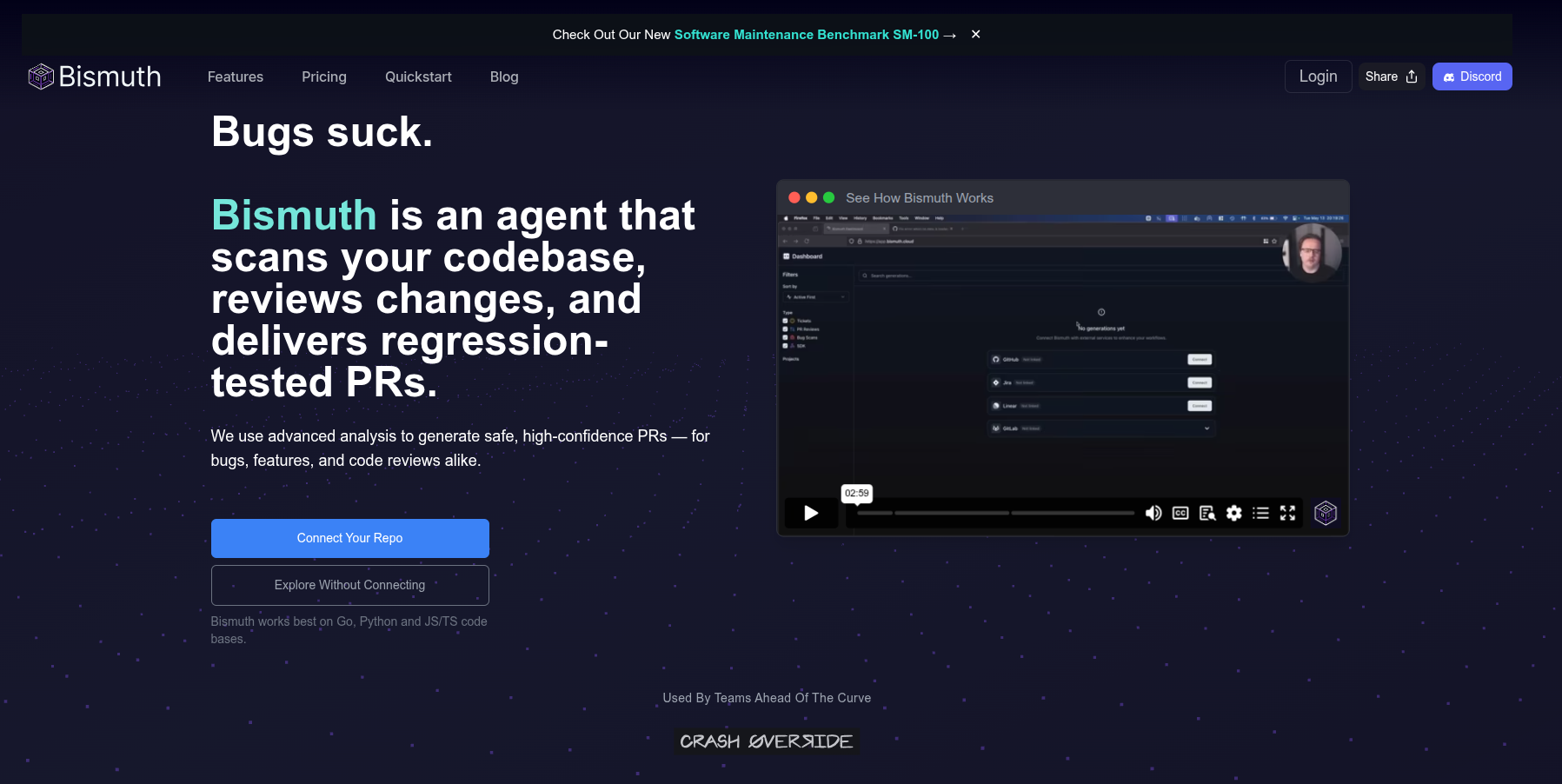Click the 02:59 video timestamp tooltip
The image size is (1562, 784).
[857, 494]
